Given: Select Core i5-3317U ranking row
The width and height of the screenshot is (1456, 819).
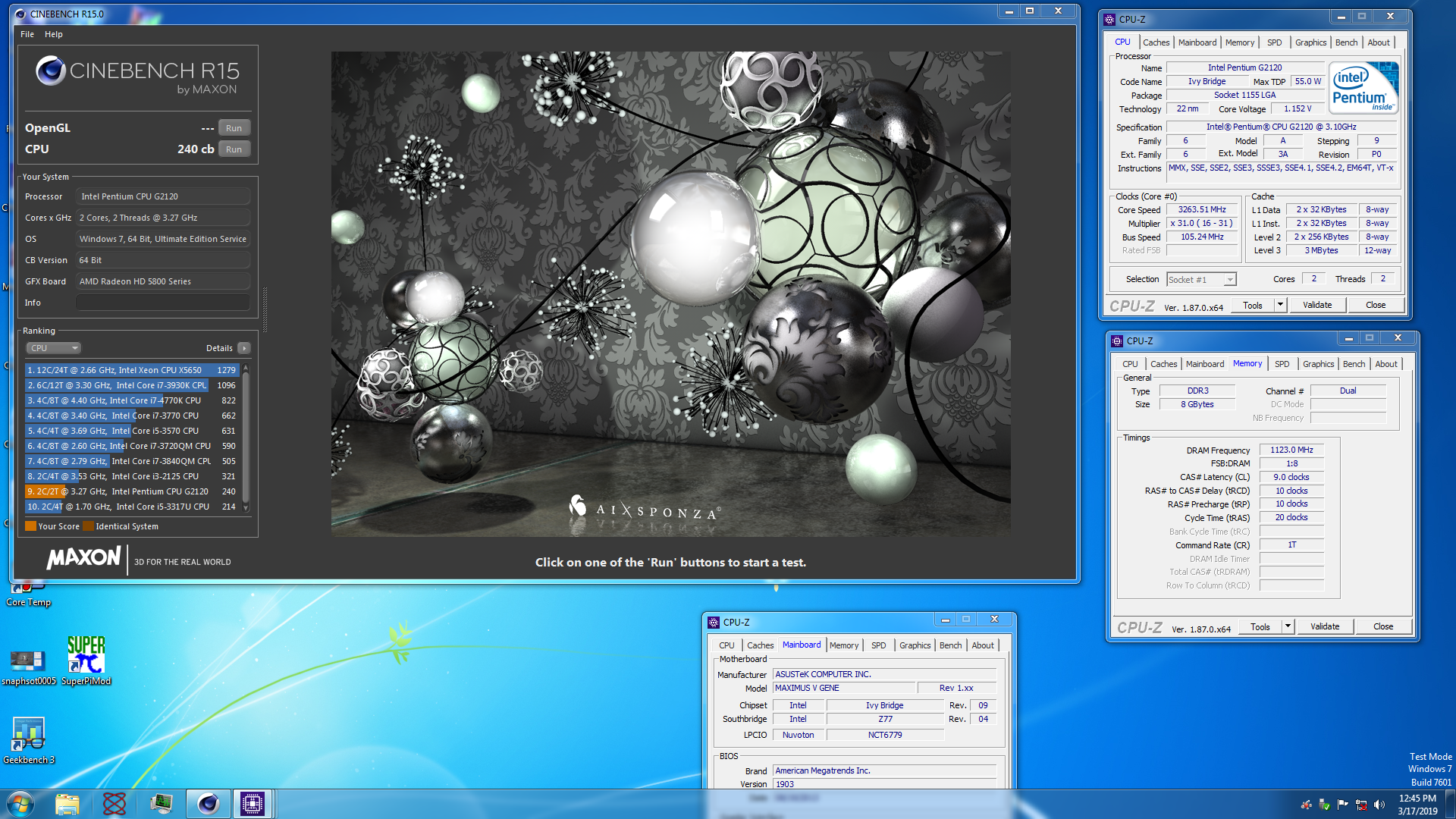Looking at the screenshot, I should pos(132,507).
